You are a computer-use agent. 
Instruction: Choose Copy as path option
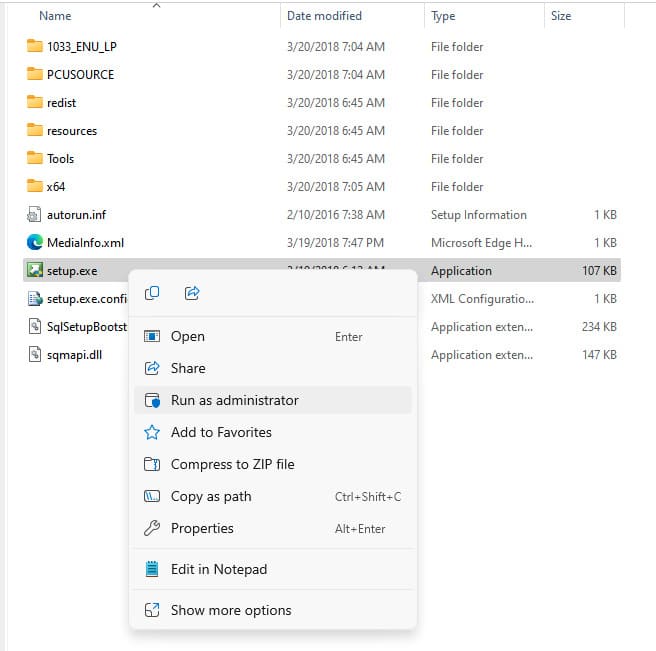(x=211, y=496)
